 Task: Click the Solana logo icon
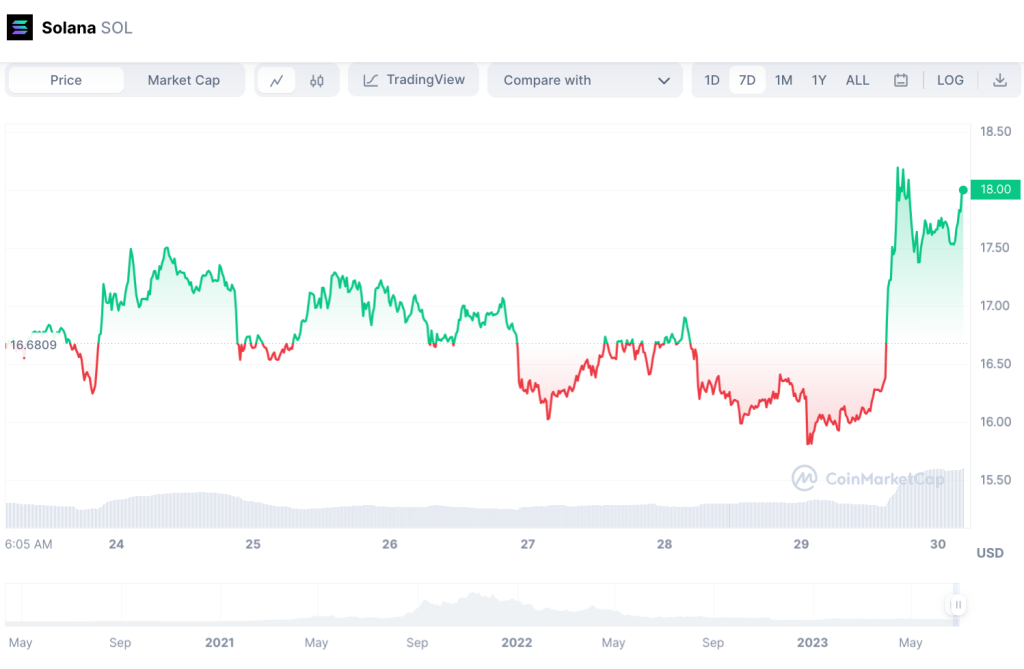tap(20, 27)
